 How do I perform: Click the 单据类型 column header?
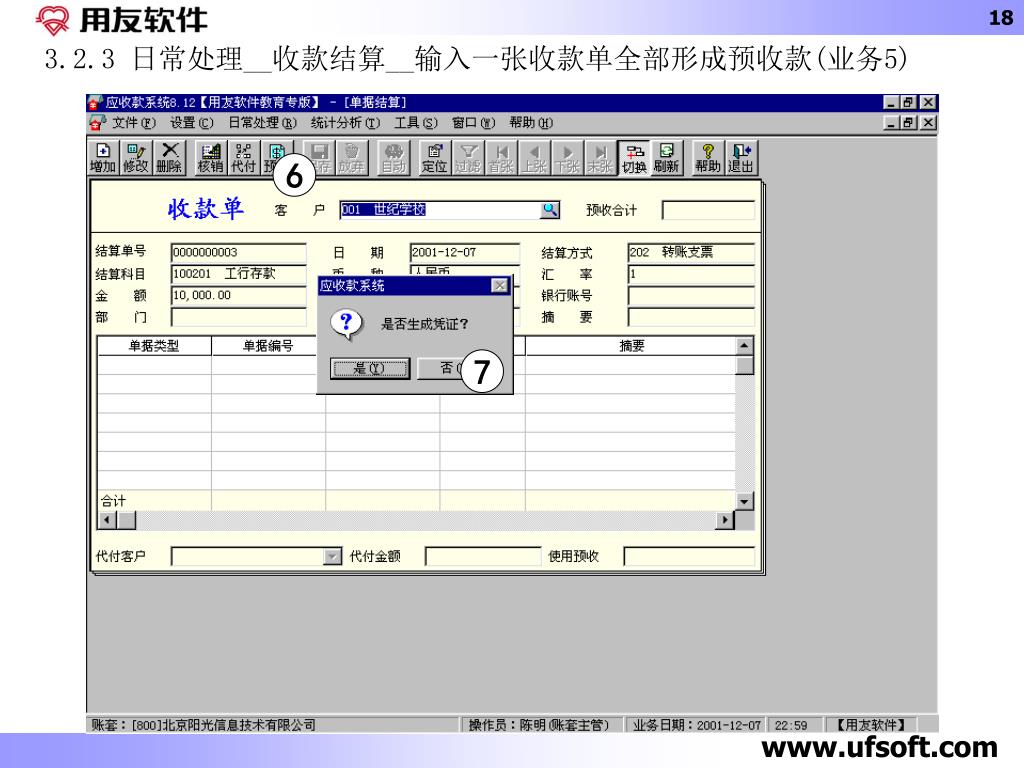[154, 346]
